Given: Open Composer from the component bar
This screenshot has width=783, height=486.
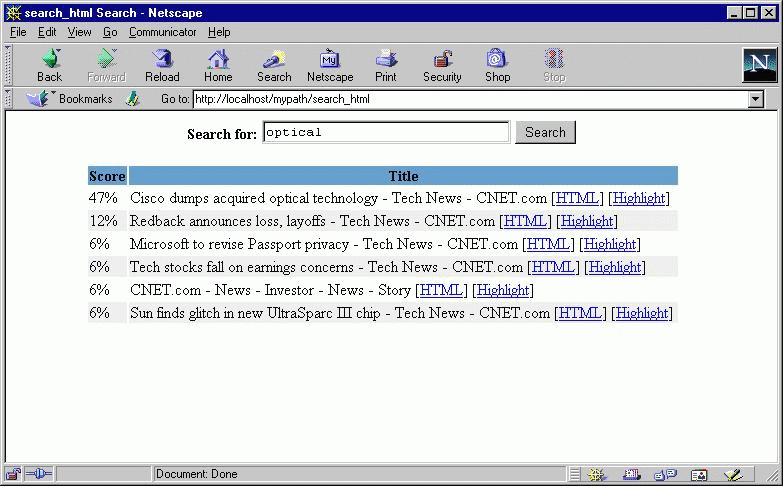Looking at the screenshot, I should click(733, 474).
